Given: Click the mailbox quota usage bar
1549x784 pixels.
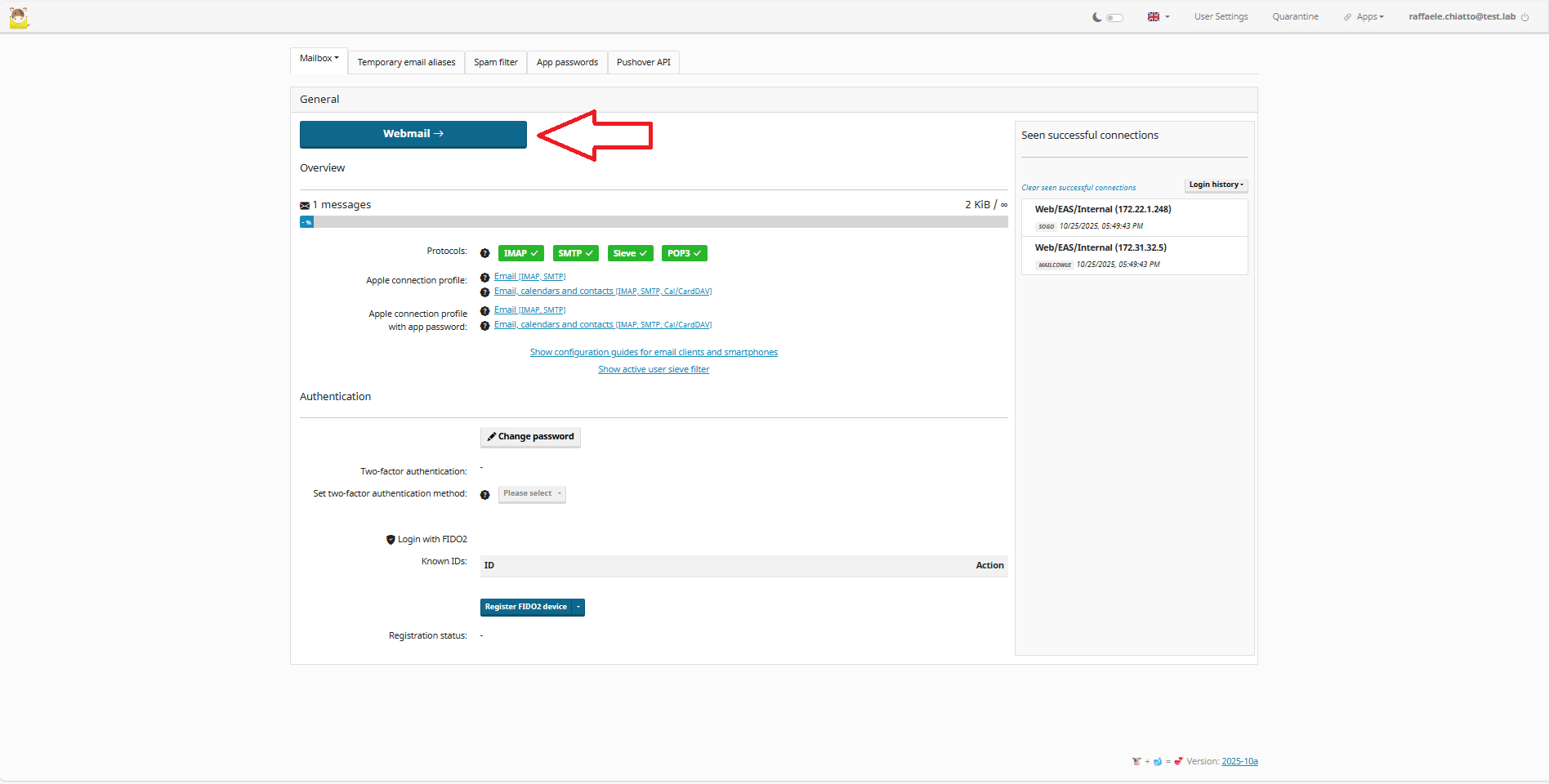Looking at the screenshot, I should click(x=653, y=222).
